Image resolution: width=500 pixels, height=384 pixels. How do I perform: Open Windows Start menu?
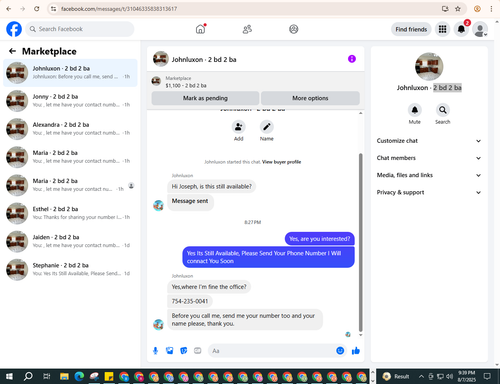[9, 377]
